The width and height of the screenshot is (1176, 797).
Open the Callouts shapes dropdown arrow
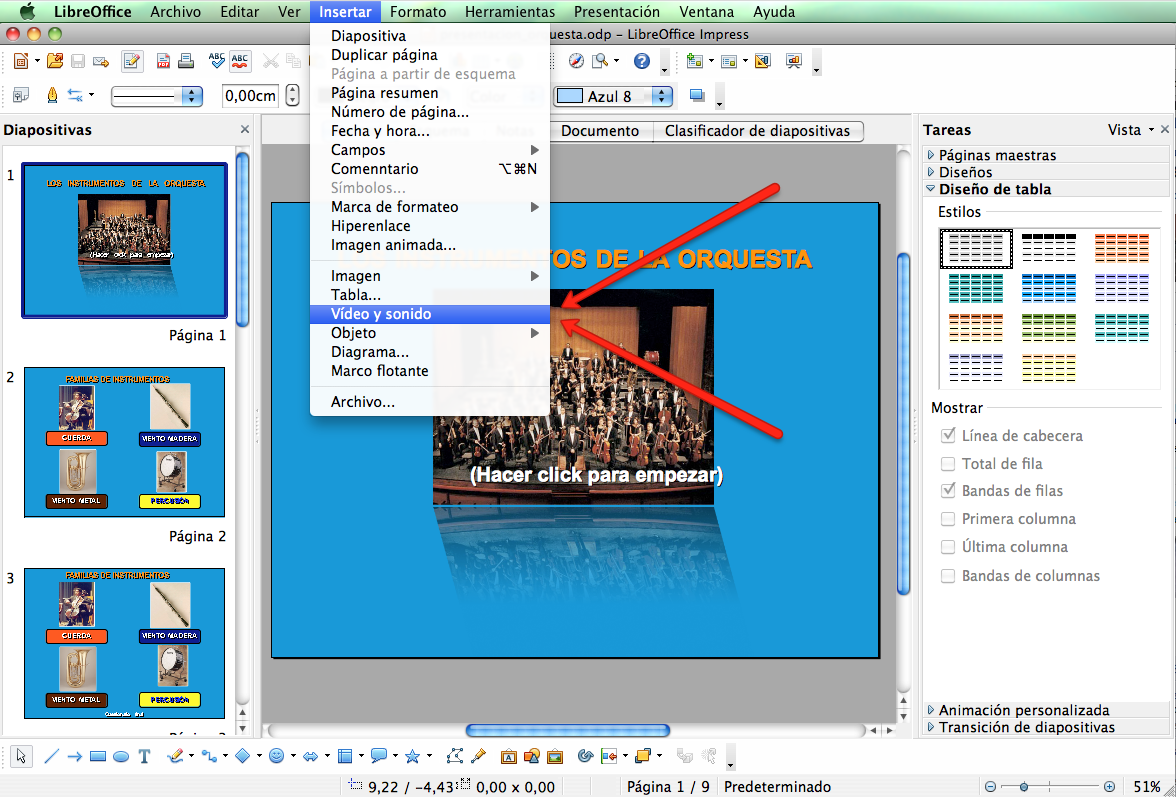[394, 757]
